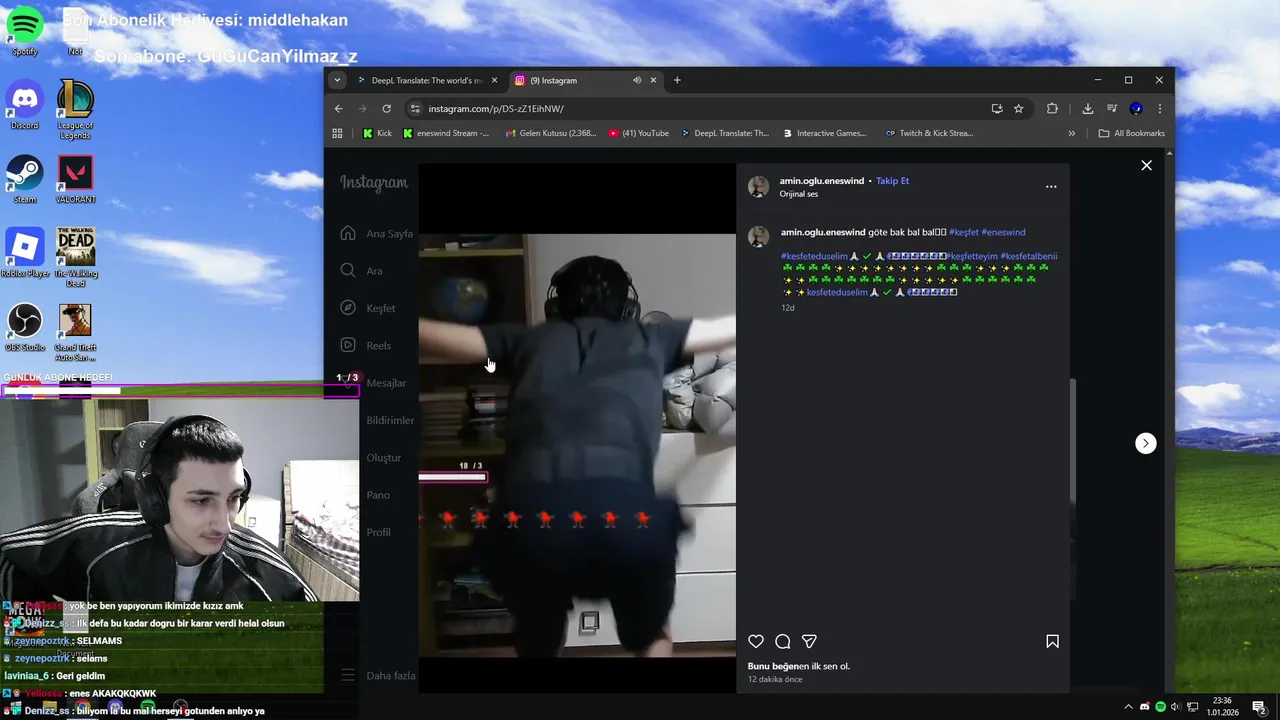Open Chrome media controls icon
1280x720 pixels.
coord(1111,108)
